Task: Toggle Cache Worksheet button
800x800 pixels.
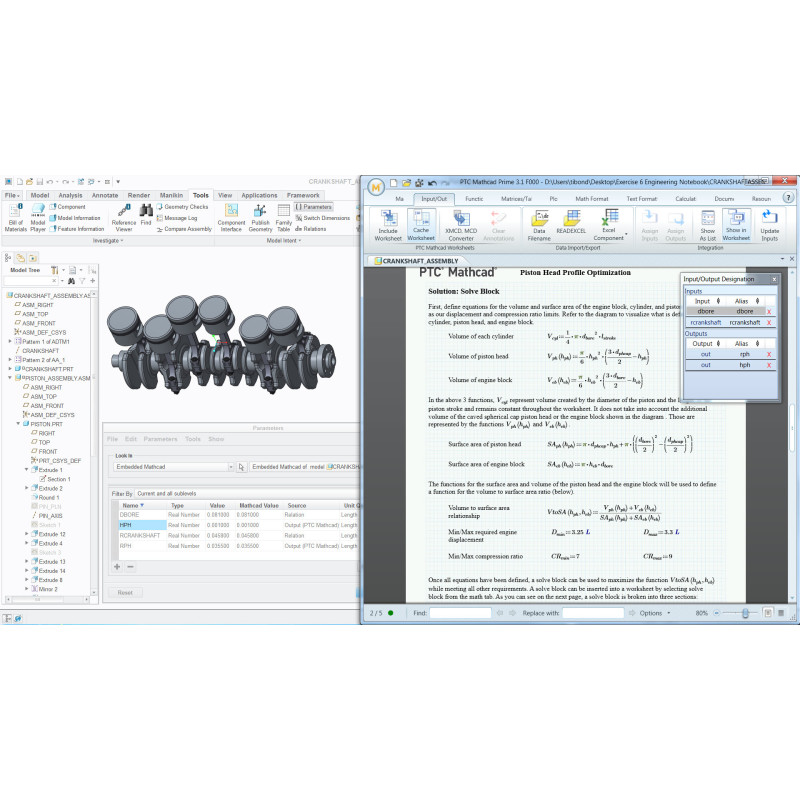Action: (421, 225)
